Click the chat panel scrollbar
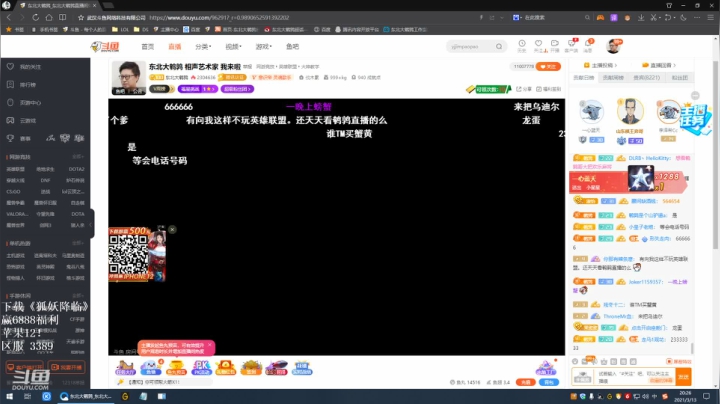Image resolution: width=720 pixels, height=404 pixels. pyautogui.click(x=692, y=349)
